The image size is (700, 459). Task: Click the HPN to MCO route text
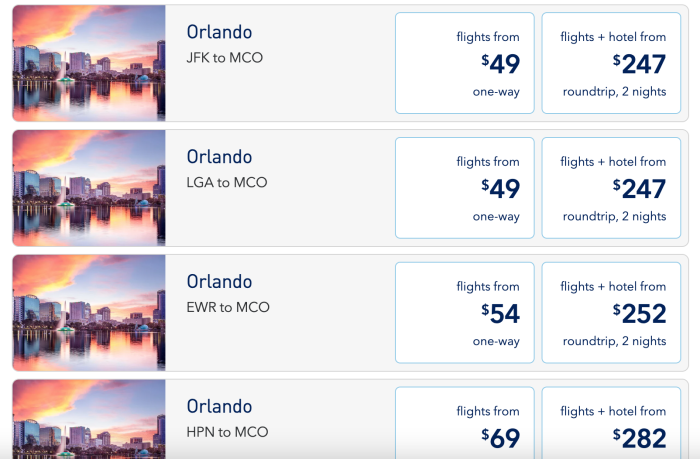[x=227, y=432]
